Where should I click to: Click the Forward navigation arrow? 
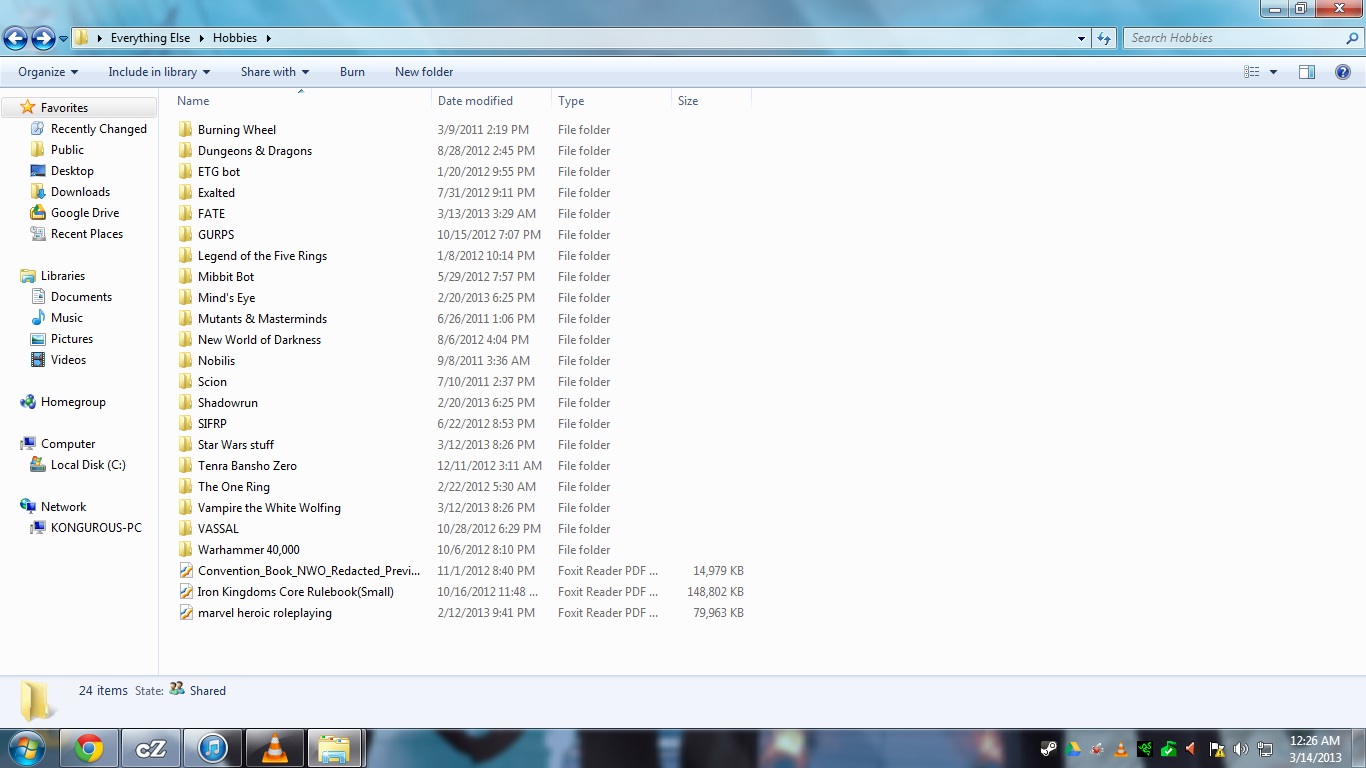tap(43, 38)
